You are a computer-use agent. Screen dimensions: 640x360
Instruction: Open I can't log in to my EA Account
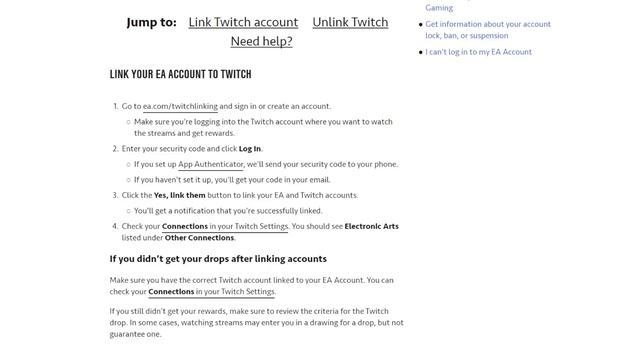478,52
